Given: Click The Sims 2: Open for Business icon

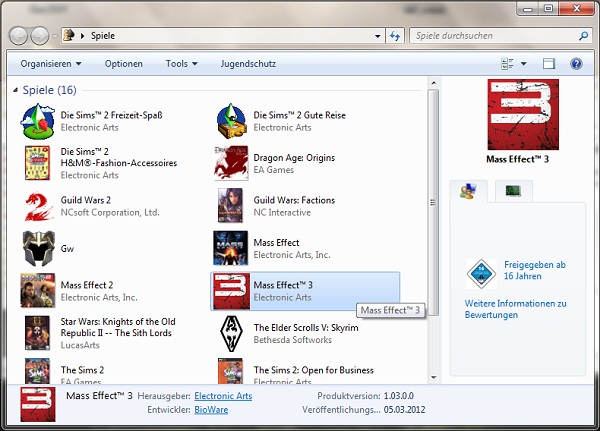Looking at the screenshot, I should coord(230,371).
